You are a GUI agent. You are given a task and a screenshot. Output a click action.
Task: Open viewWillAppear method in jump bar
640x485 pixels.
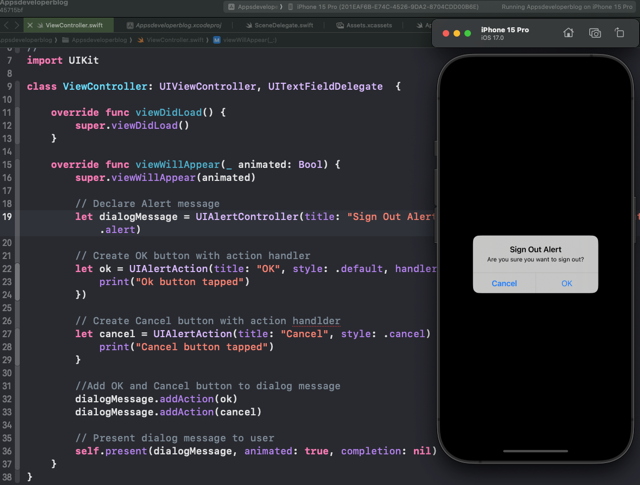[245, 40]
